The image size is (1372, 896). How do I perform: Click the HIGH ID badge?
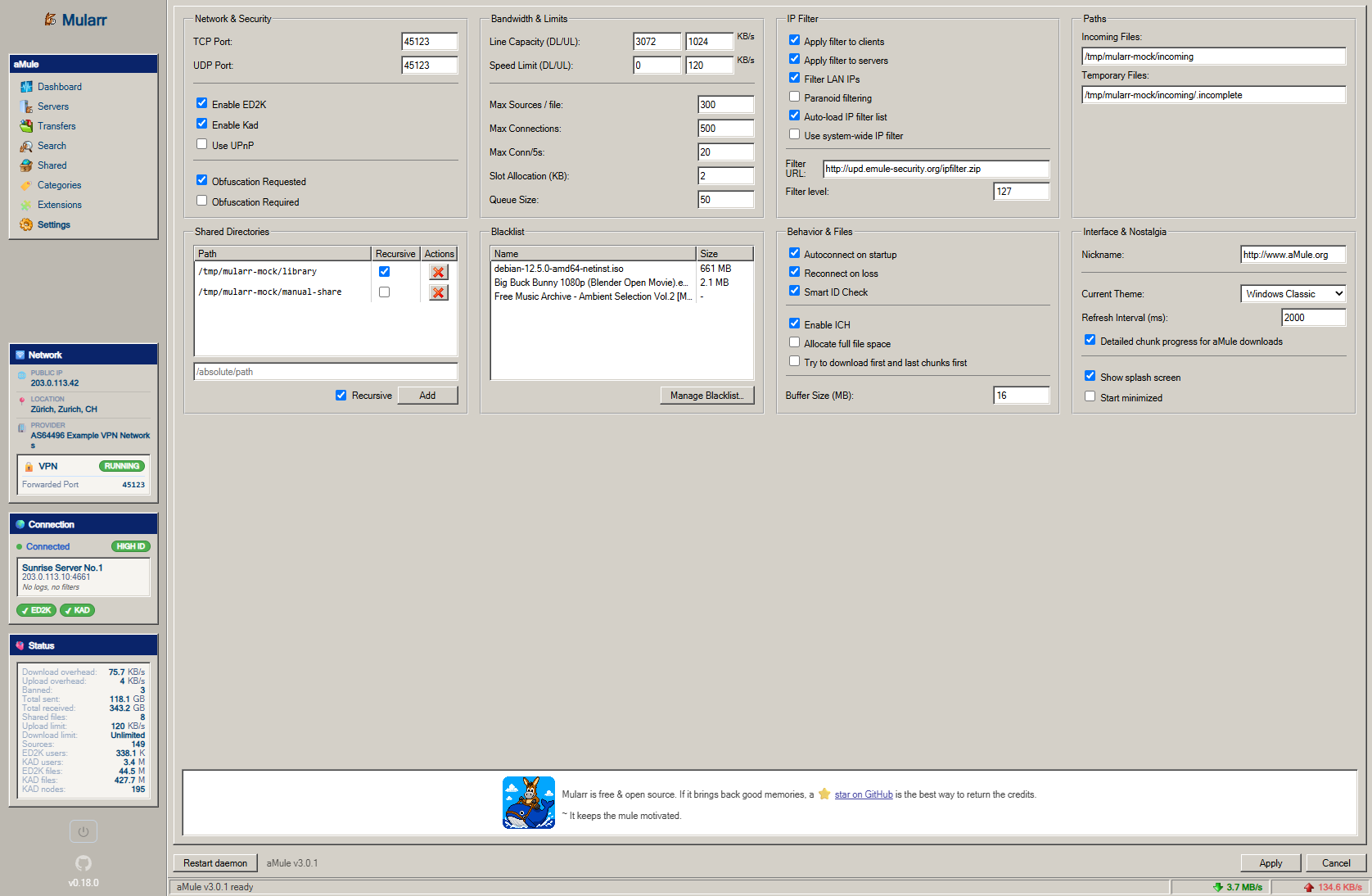coord(131,546)
